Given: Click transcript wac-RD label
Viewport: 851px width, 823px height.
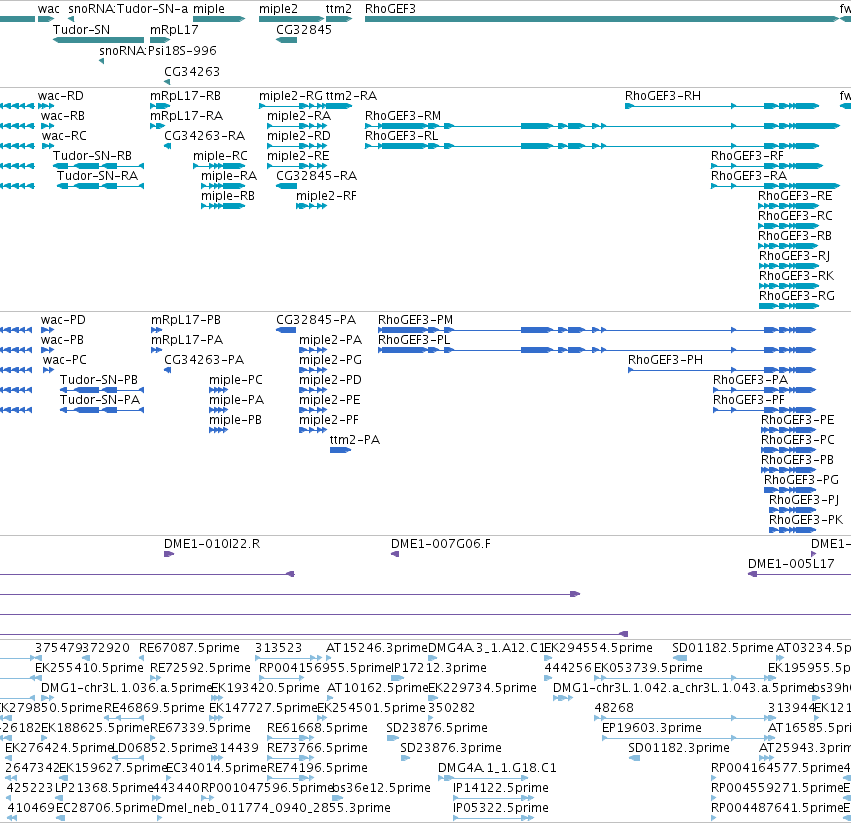Looking at the screenshot, I should tap(61, 96).
